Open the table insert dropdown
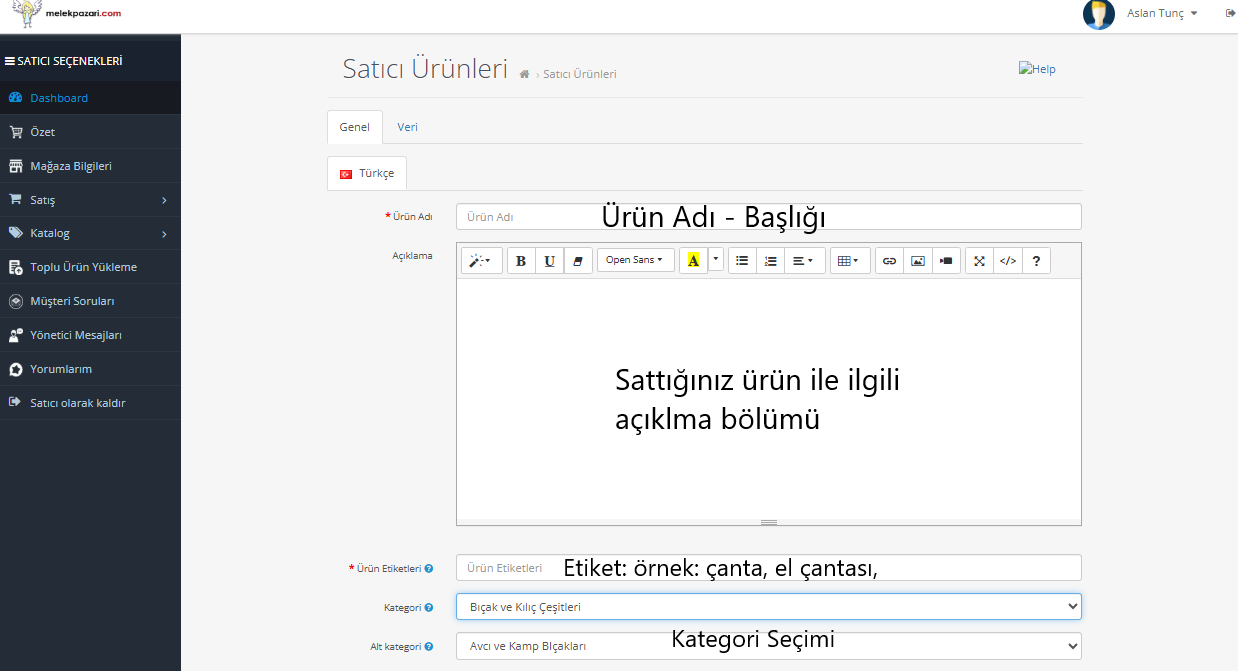The height and width of the screenshot is (671, 1238). (x=849, y=261)
